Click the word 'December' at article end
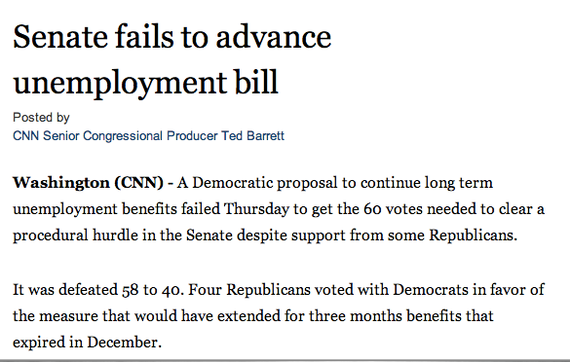 tap(123, 342)
